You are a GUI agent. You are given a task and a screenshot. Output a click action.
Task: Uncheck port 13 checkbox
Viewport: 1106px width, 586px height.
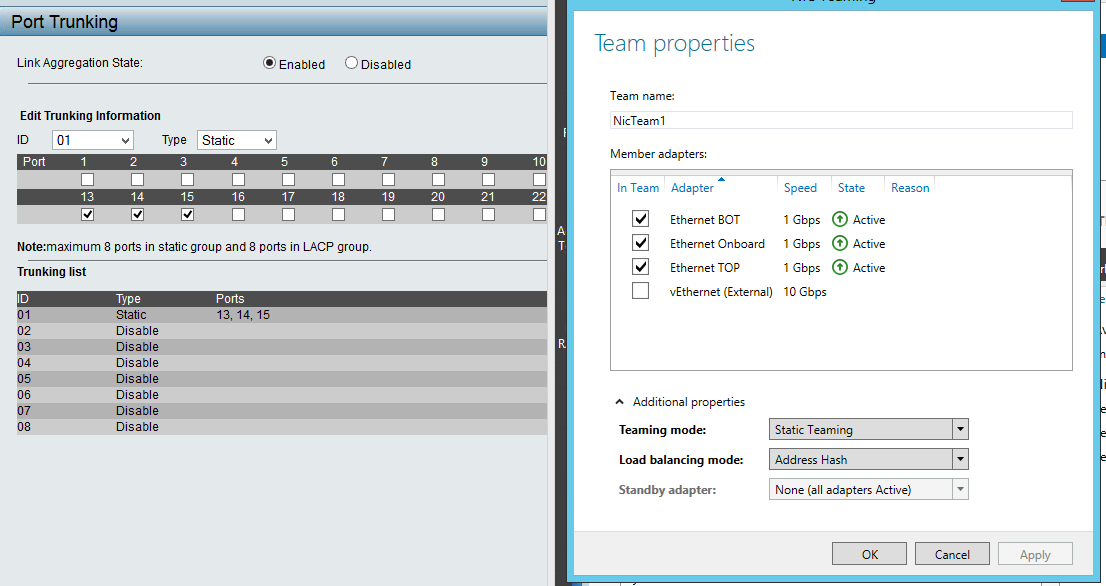87,214
